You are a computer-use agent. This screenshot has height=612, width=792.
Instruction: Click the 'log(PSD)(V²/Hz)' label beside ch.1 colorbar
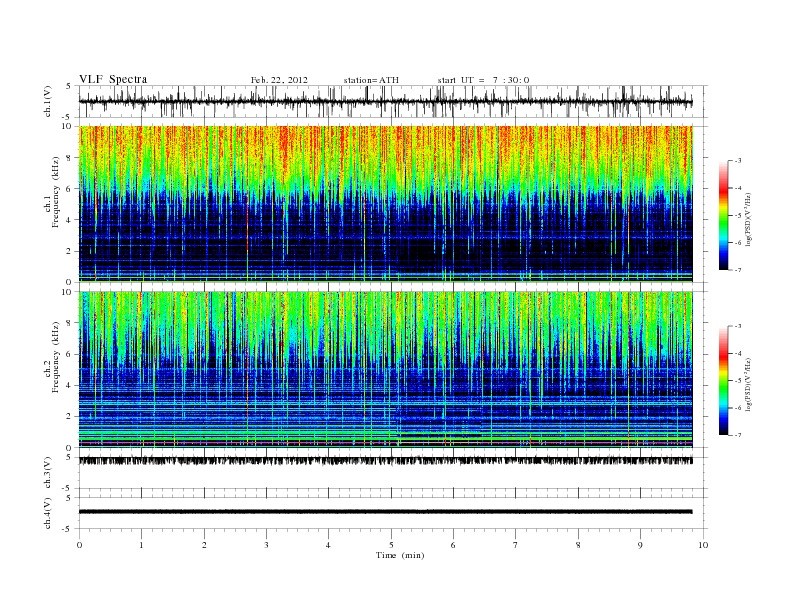coord(749,219)
